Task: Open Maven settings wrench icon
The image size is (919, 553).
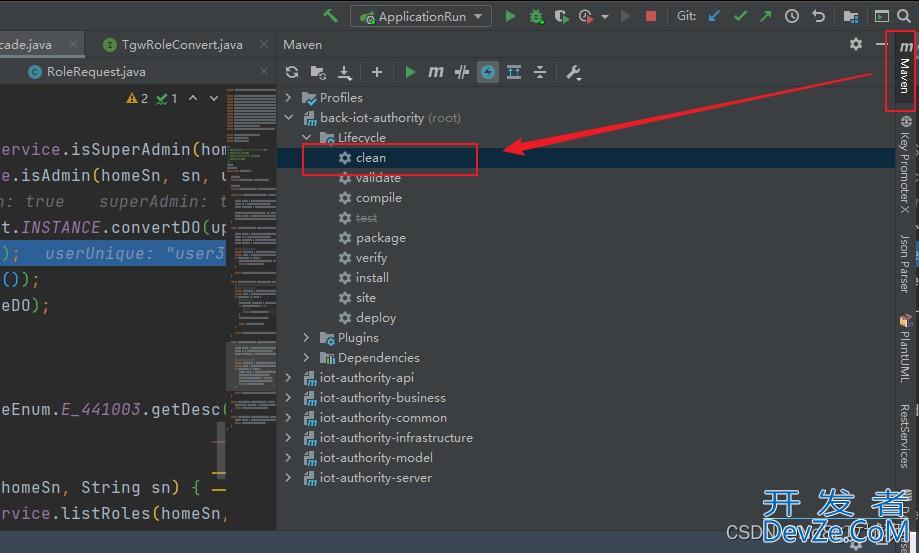Action: pos(573,72)
